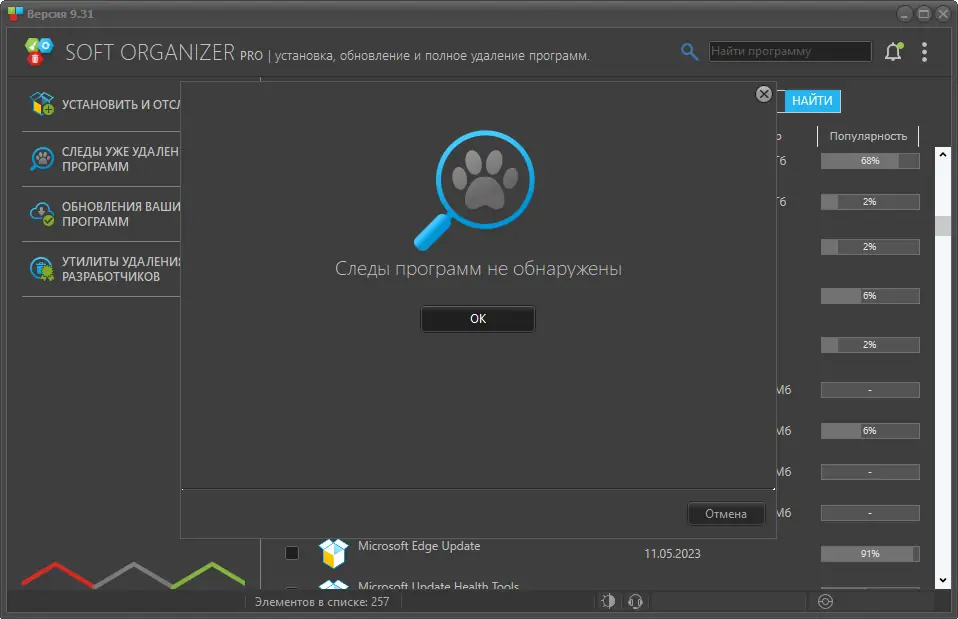Select the Microsoft Edge Update entry
Image resolution: width=958 pixels, height=619 pixels.
tap(419, 546)
